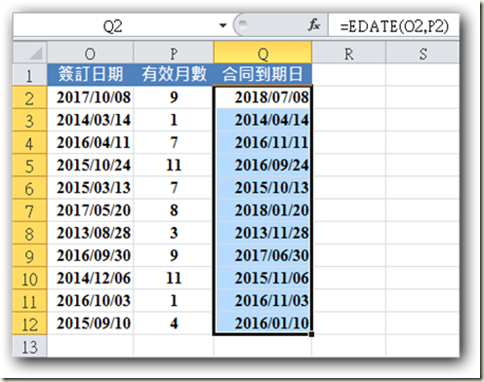Screen dimensions: 484x382
Task: Click months value 9 in row 2
Action: coord(173,97)
